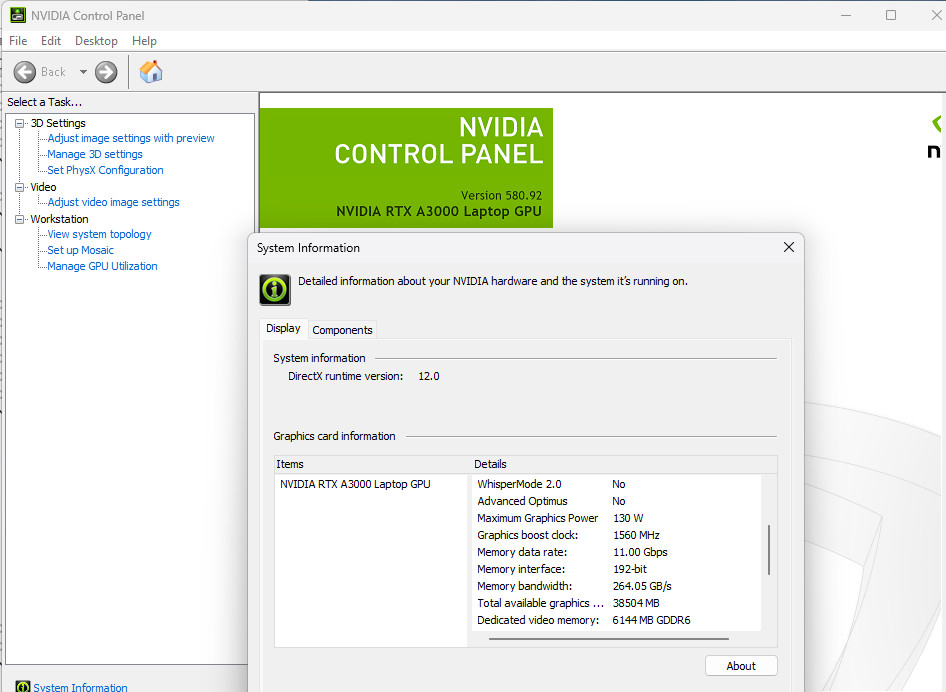Image resolution: width=946 pixels, height=692 pixels.
Task: Select the Advanced Optimus row
Action: coord(616,501)
